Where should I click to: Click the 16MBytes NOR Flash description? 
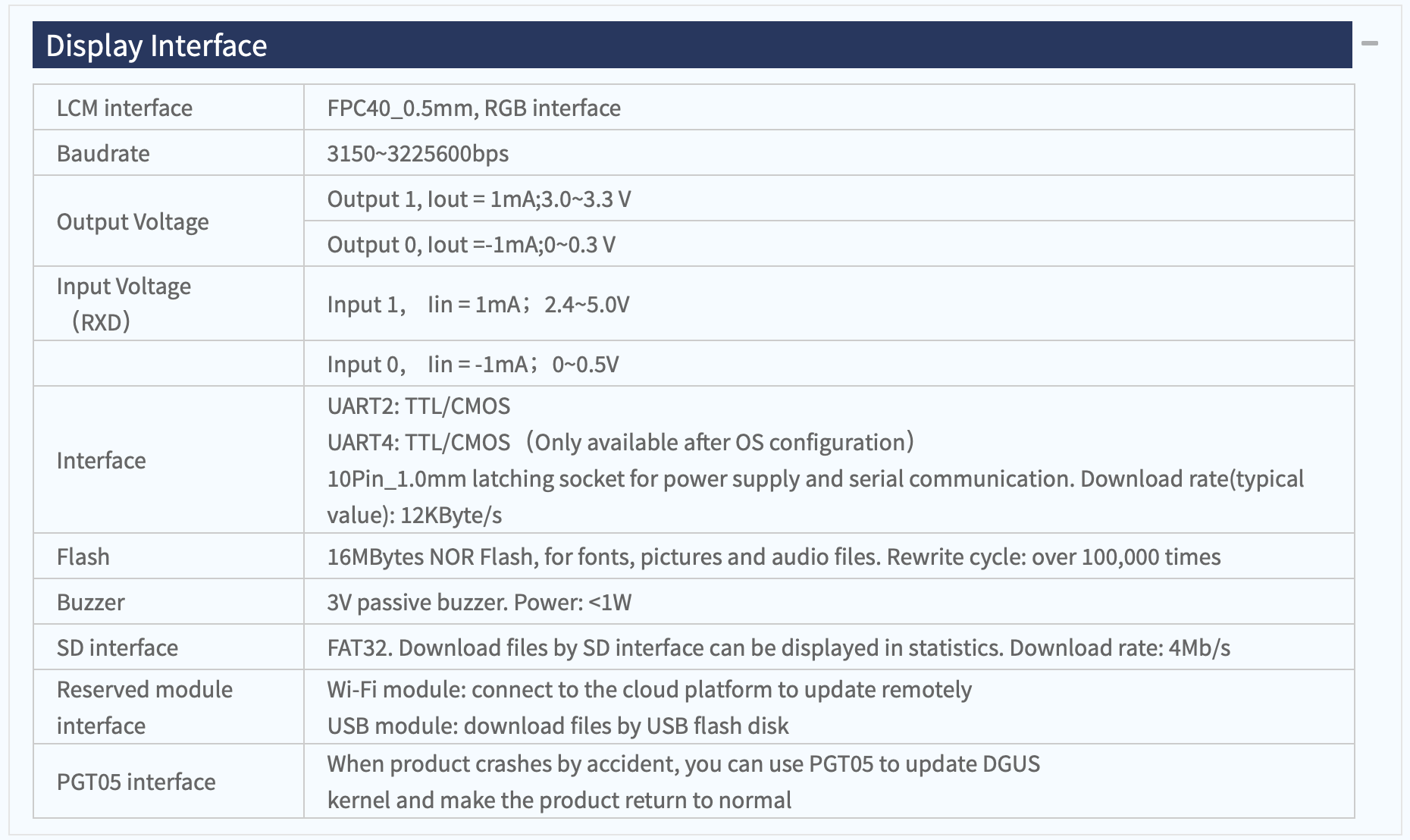coord(774,556)
